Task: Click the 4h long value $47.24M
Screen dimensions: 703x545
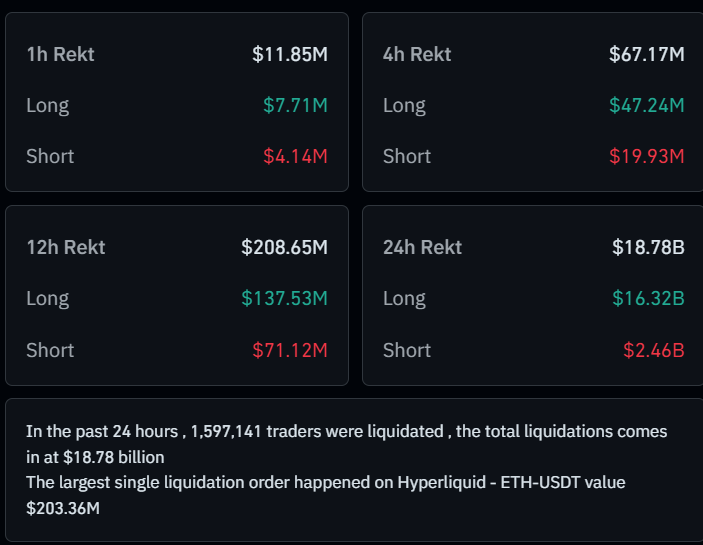Action: [646, 105]
